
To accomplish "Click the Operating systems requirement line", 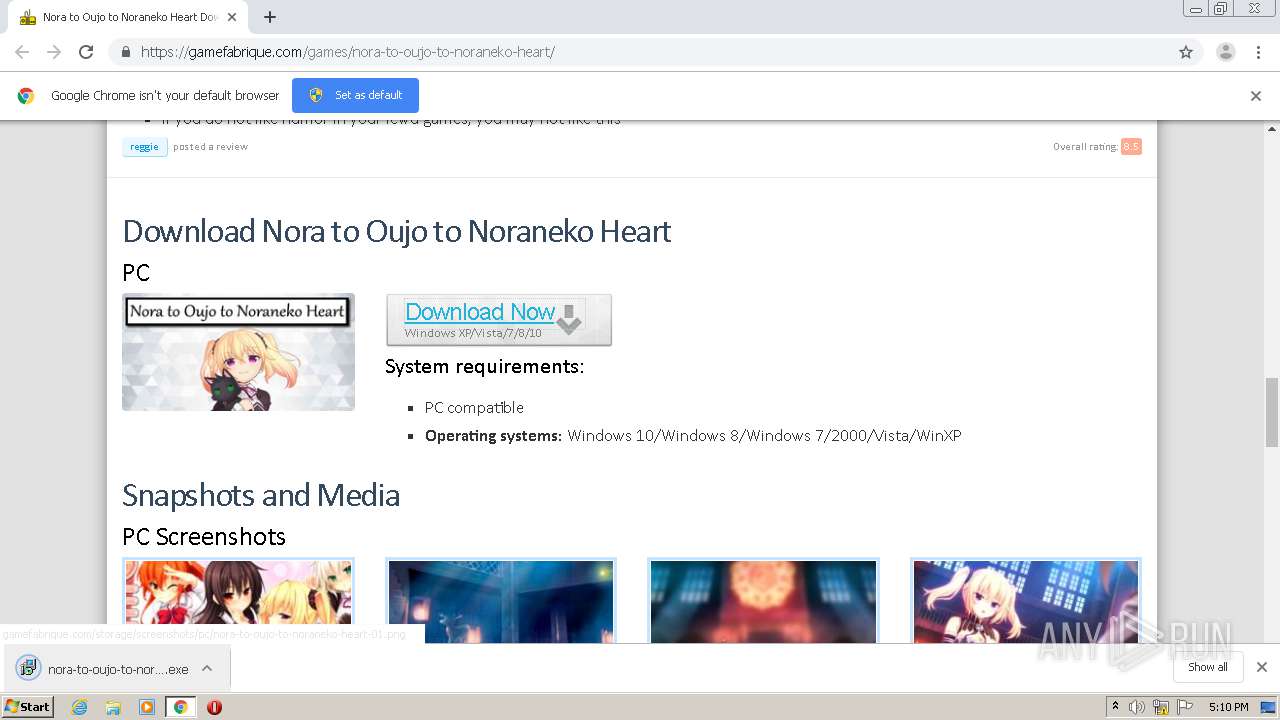I will (x=693, y=435).
